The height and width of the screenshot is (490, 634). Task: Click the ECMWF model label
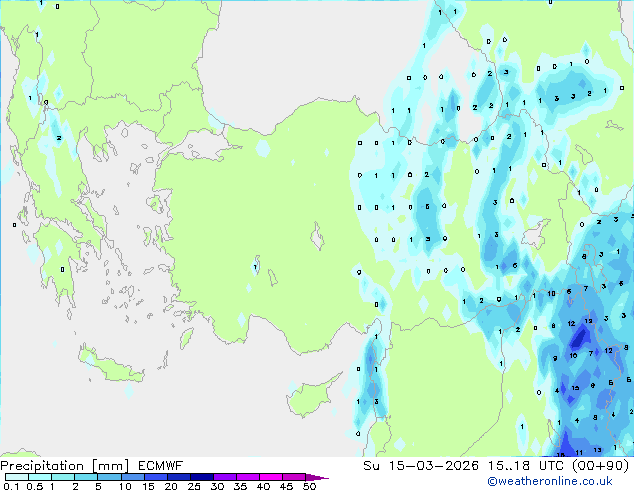pos(160,466)
